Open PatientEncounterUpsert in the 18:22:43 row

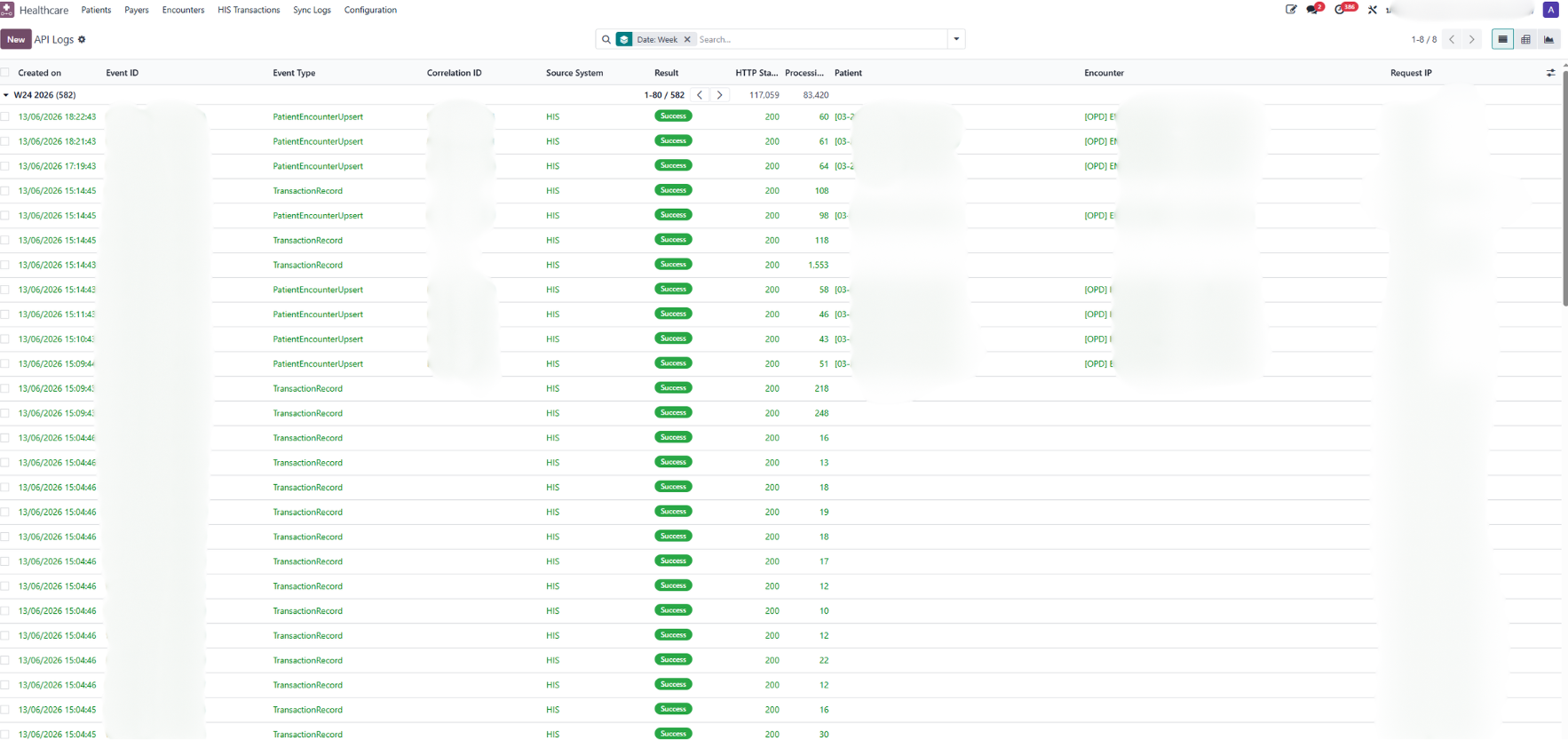pos(318,116)
